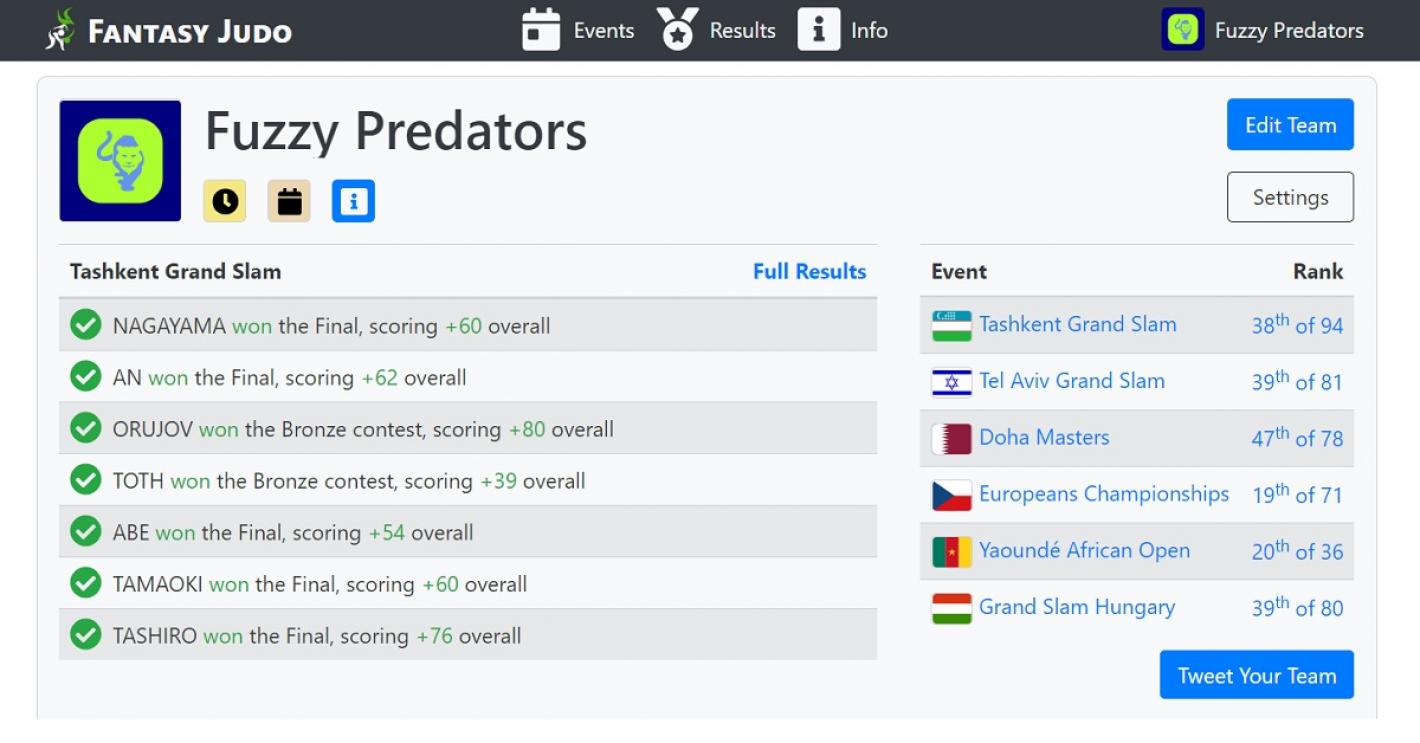Click the Qatar flag beside Doha Masters
1420x743 pixels.
(x=951, y=438)
